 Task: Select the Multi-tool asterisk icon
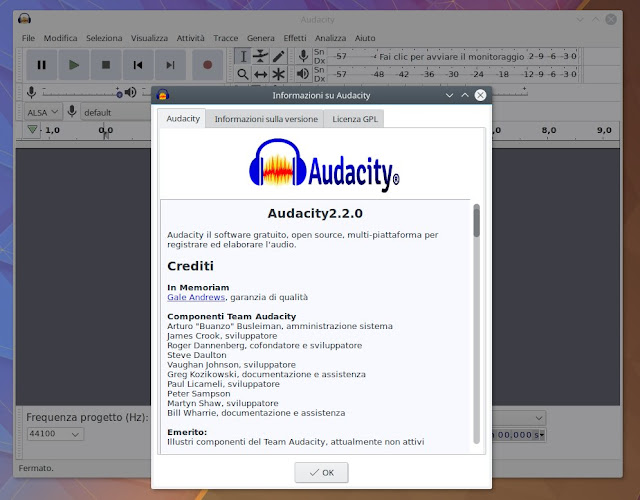[278, 74]
